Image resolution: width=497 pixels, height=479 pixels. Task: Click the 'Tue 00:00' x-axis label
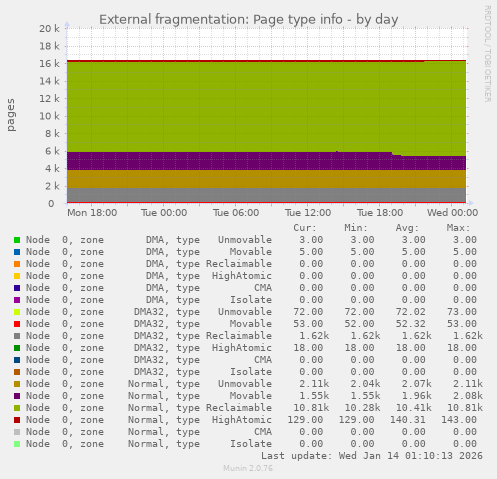coord(164,213)
